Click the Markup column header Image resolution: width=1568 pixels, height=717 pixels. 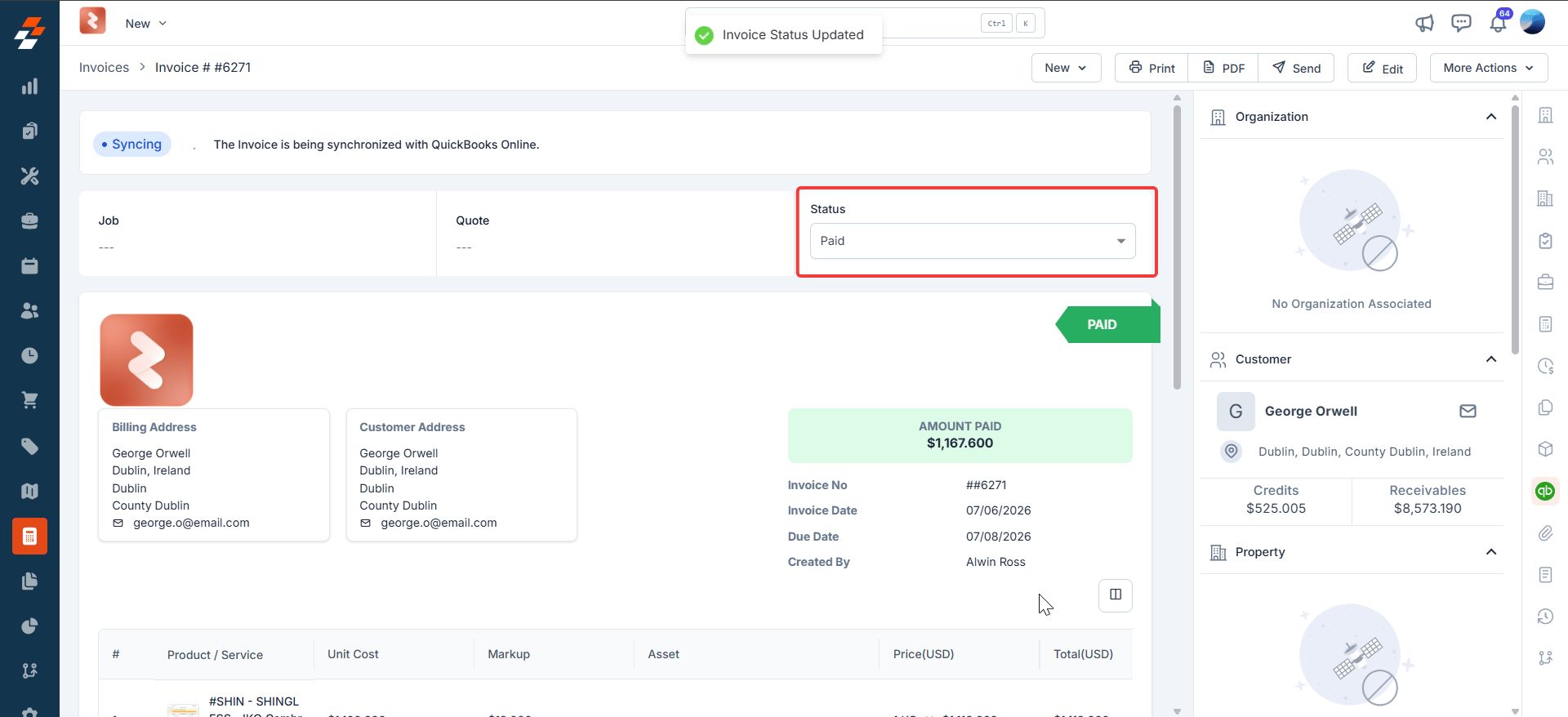[x=509, y=654]
